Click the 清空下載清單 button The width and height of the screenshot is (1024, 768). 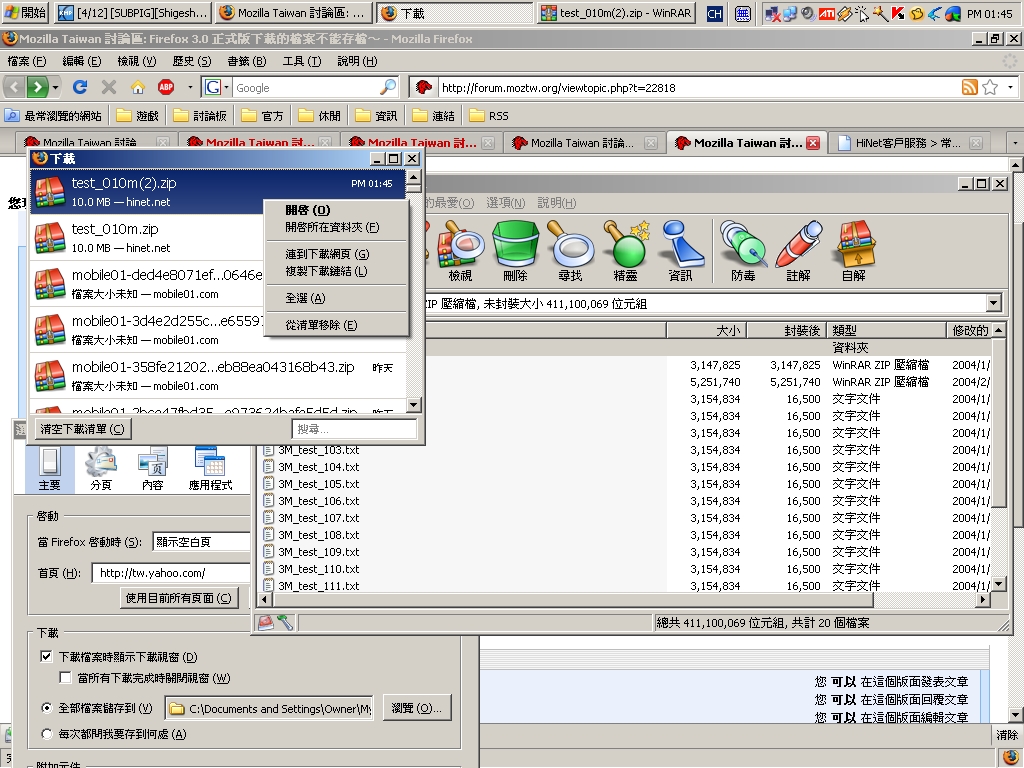pyautogui.click(x=82, y=429)
